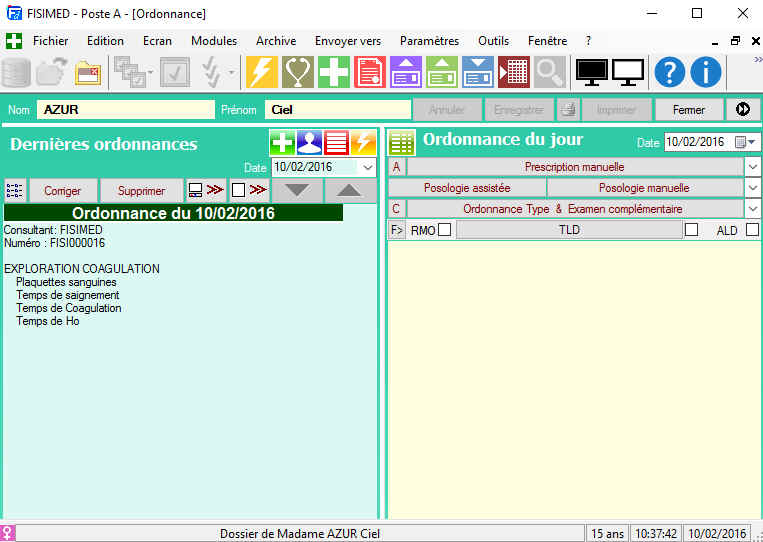Toggle the checkbox right of TLD

[x=691, y=230]
